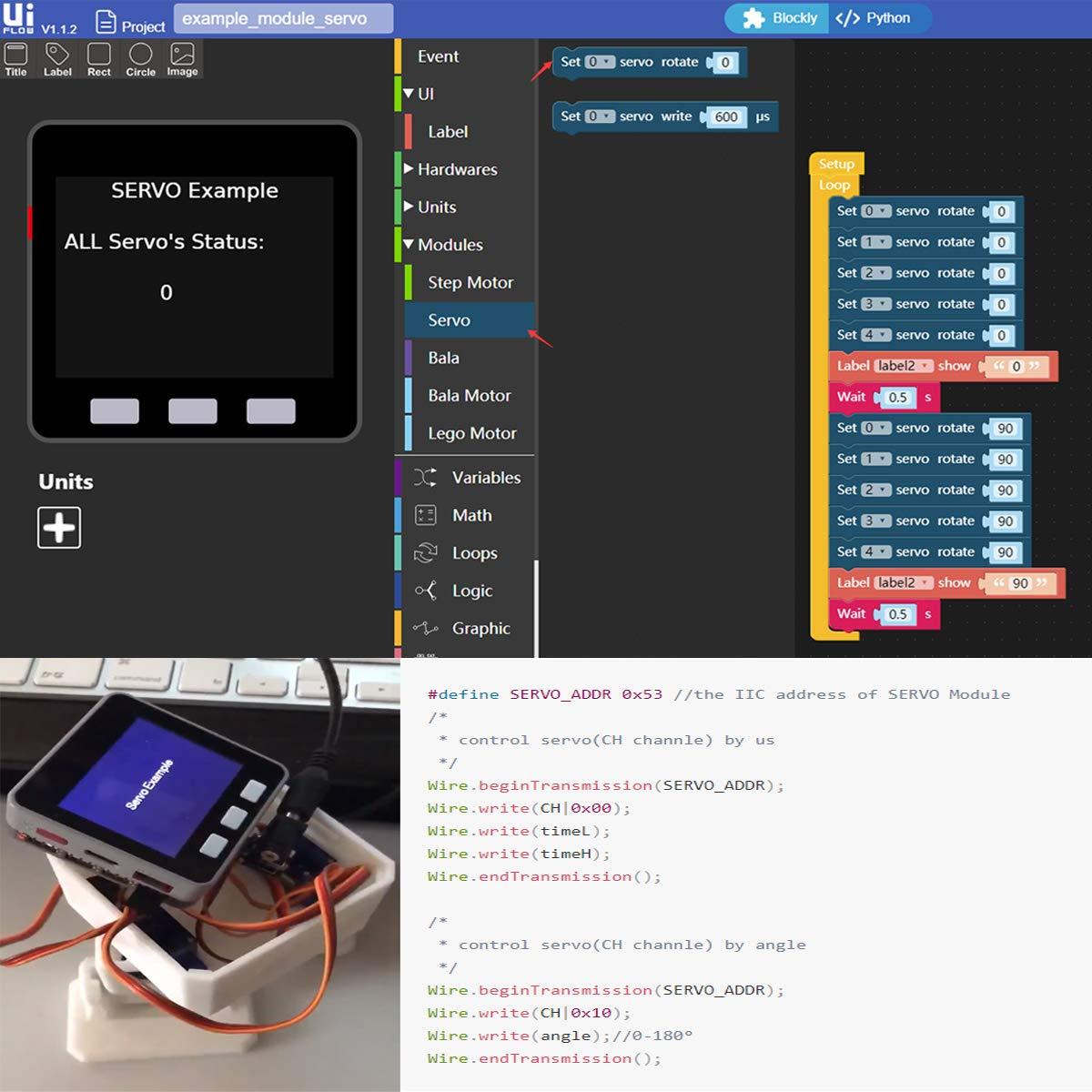Edit the project name field example_module_servo
Image resolution: width=1092 pixels, height=1092 pixels.
point(284,18)
